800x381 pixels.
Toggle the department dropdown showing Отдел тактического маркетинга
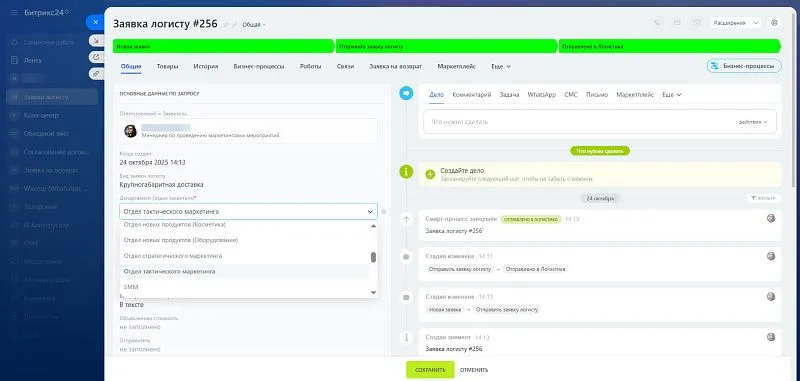click(248, 211)
